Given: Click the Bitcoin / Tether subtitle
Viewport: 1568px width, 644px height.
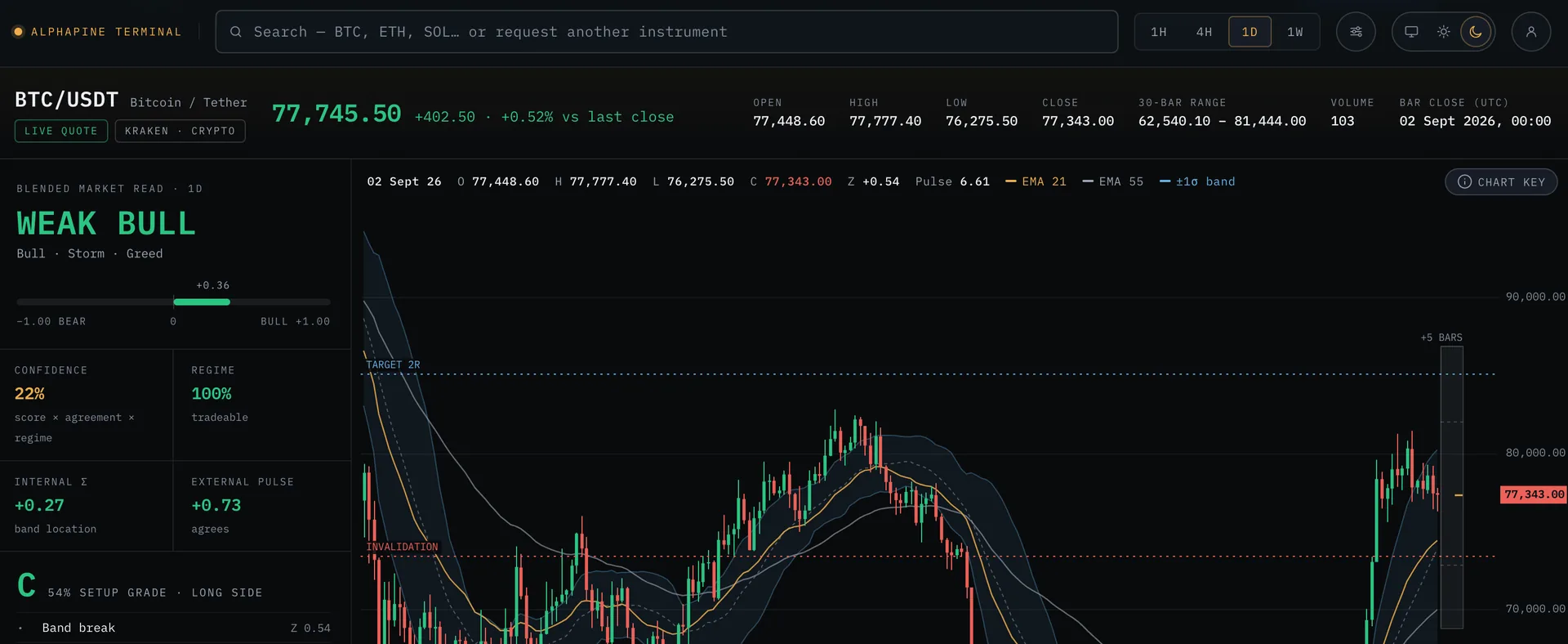Looking at the screenshot, I should [x=189, y=102].
